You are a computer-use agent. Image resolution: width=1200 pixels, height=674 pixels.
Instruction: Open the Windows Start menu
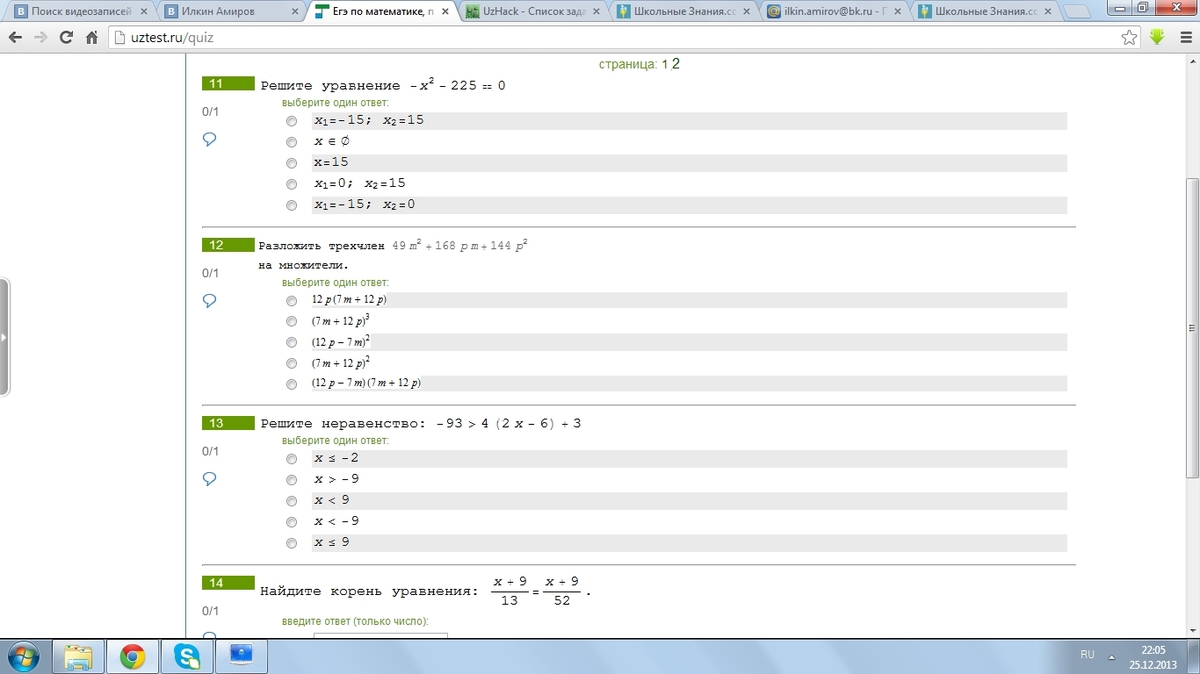click(x=25, y=656)
